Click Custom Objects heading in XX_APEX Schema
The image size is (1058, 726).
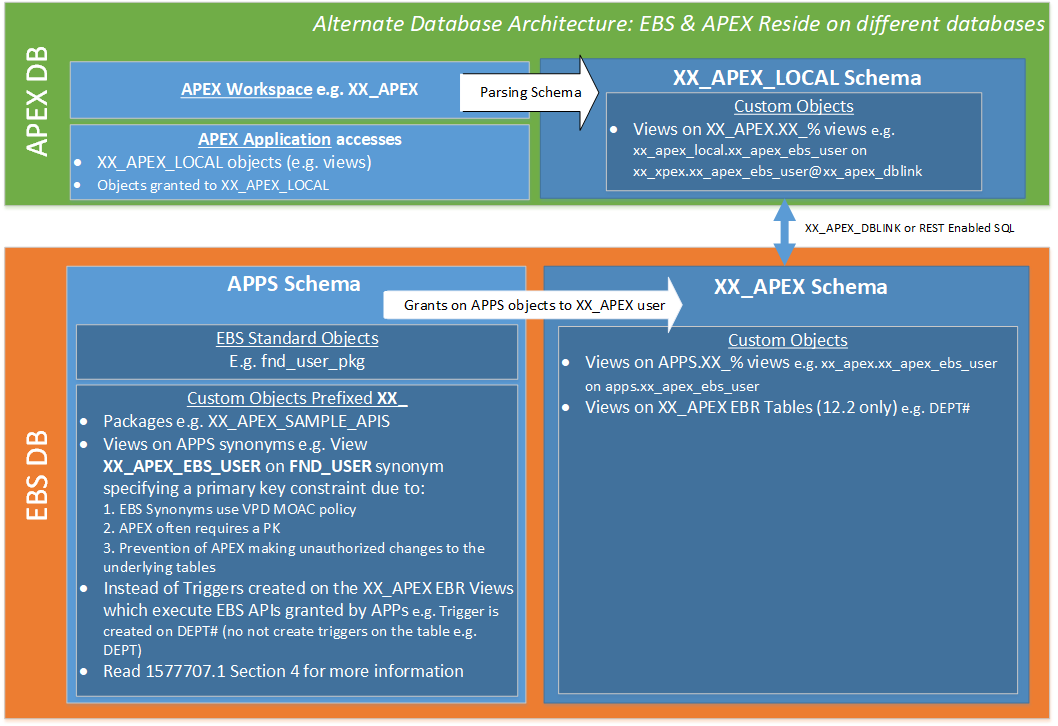click(x=787, y=340)
